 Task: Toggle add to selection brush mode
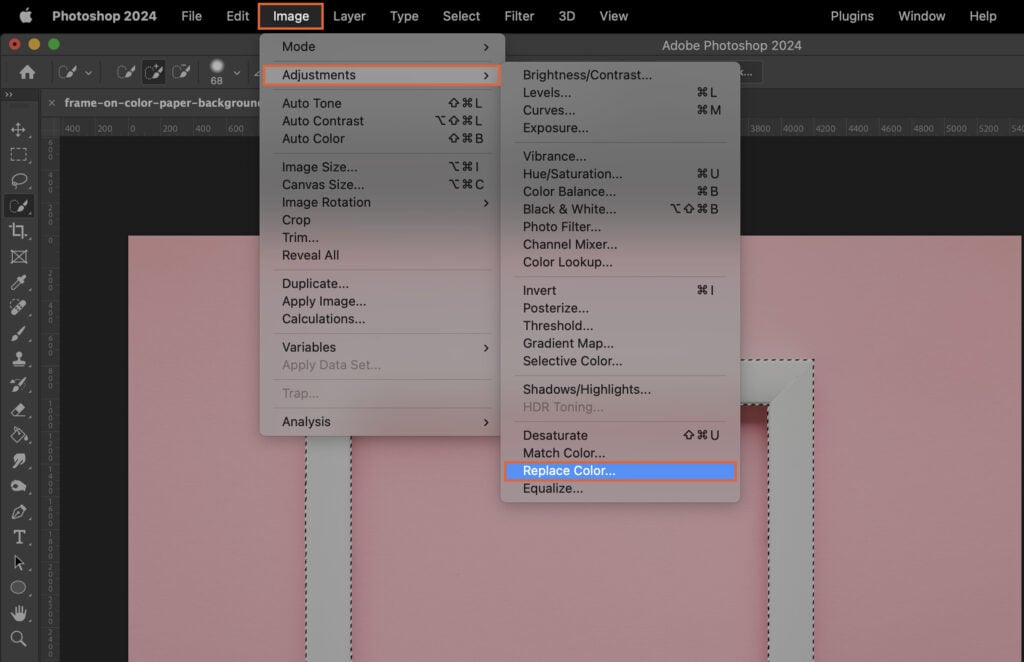tap(155, 72)
